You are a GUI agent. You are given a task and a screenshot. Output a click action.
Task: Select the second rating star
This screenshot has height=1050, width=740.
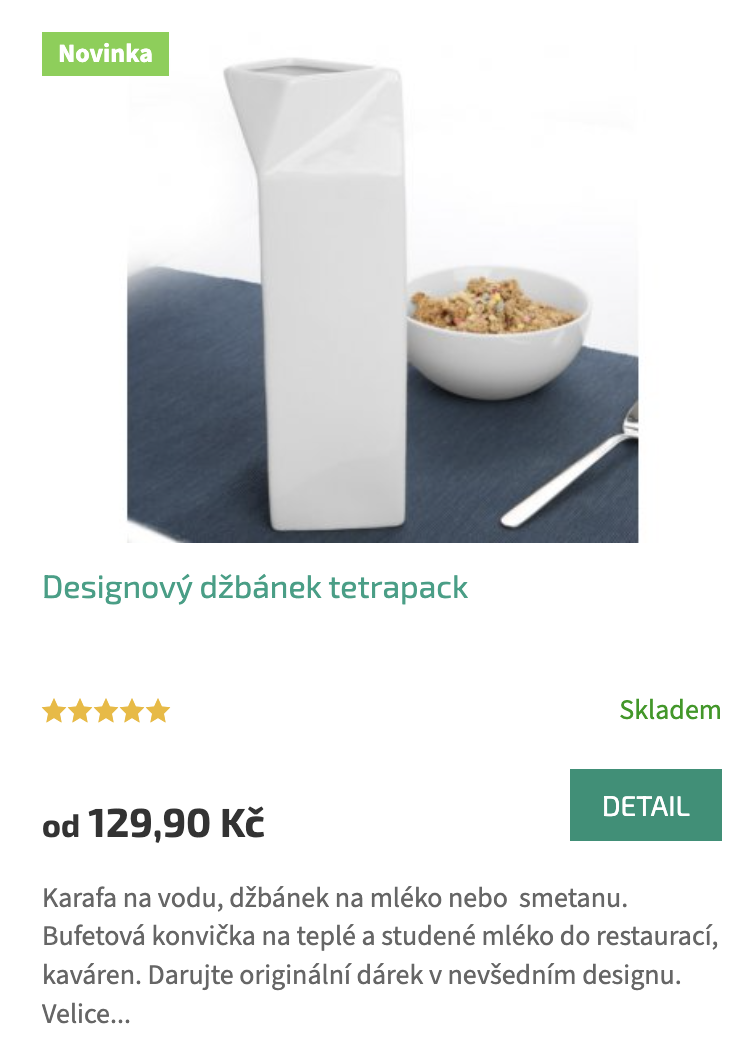pos(80,711)
